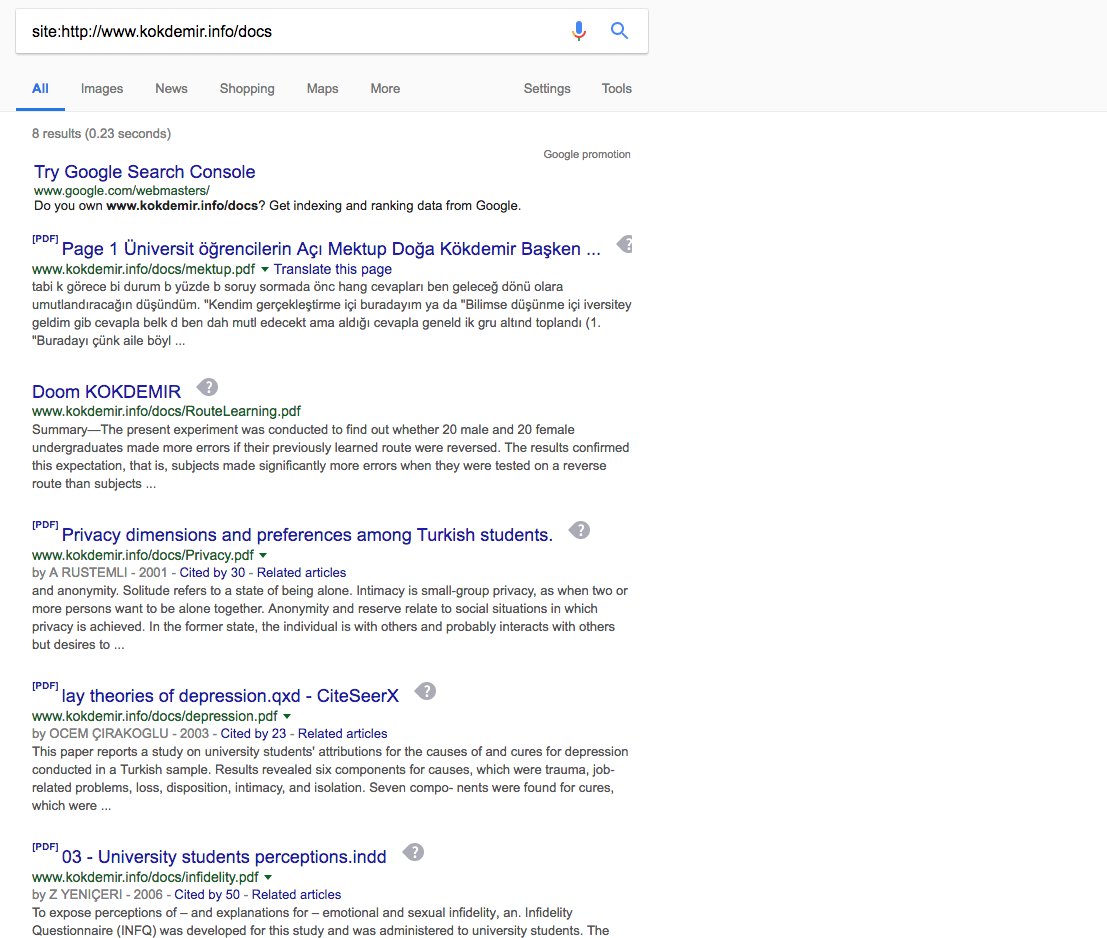Click Cited by 23 link
This screenshot has height=938, width=1107.
point(253,733)
